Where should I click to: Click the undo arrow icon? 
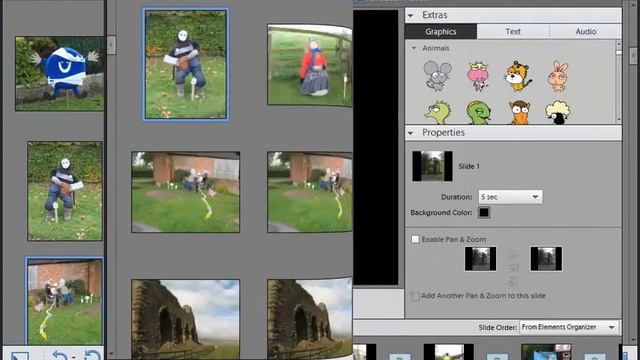coord(60,355)
